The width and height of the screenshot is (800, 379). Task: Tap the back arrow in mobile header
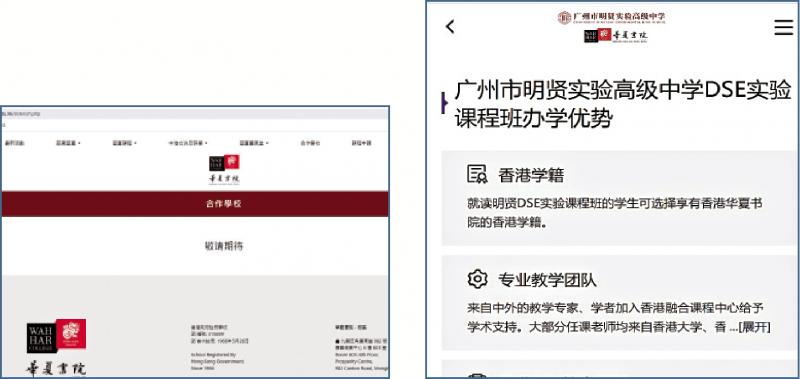tap(449, 27)
